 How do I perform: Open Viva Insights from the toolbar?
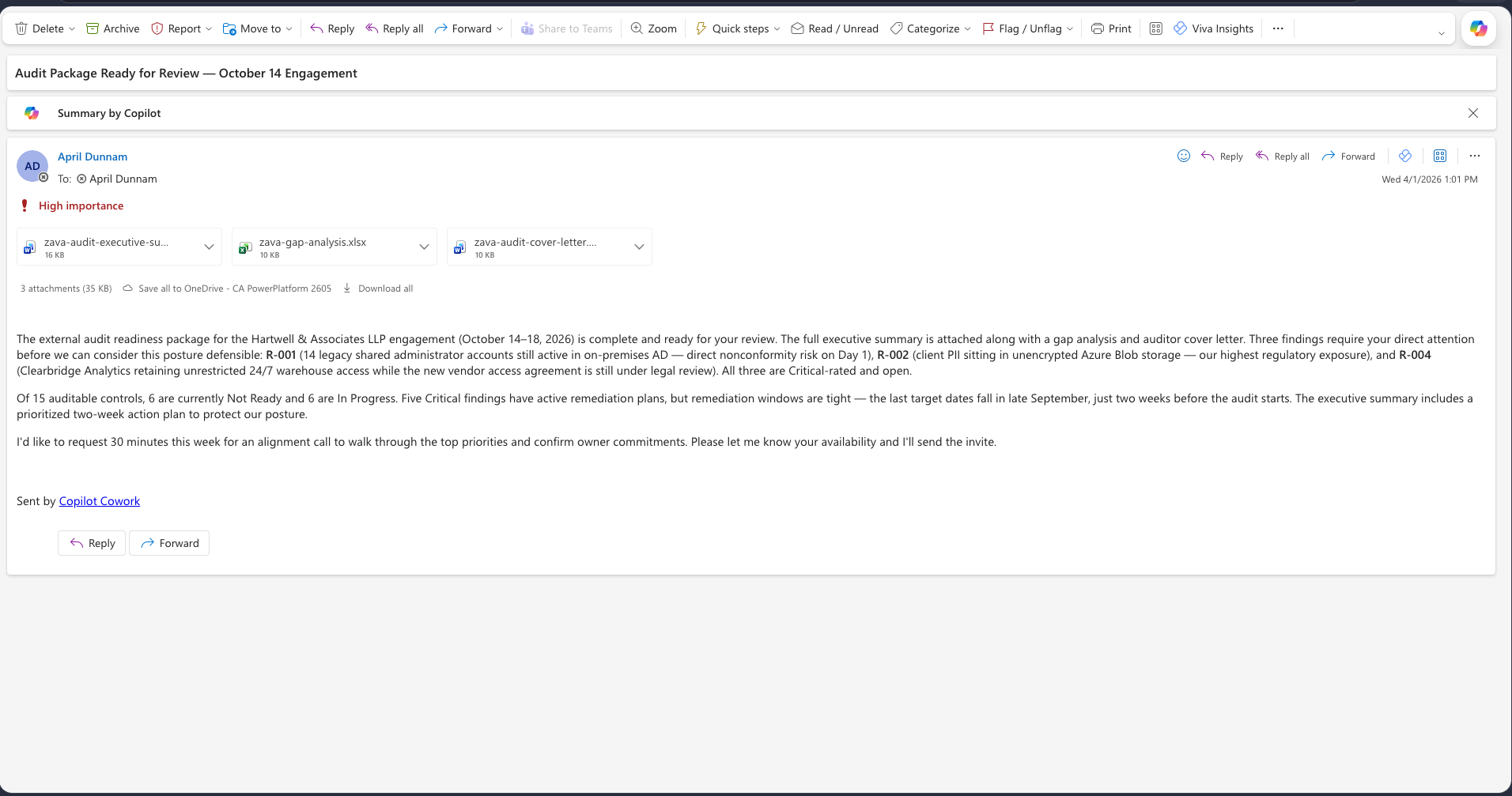[x=1214, y=28]
